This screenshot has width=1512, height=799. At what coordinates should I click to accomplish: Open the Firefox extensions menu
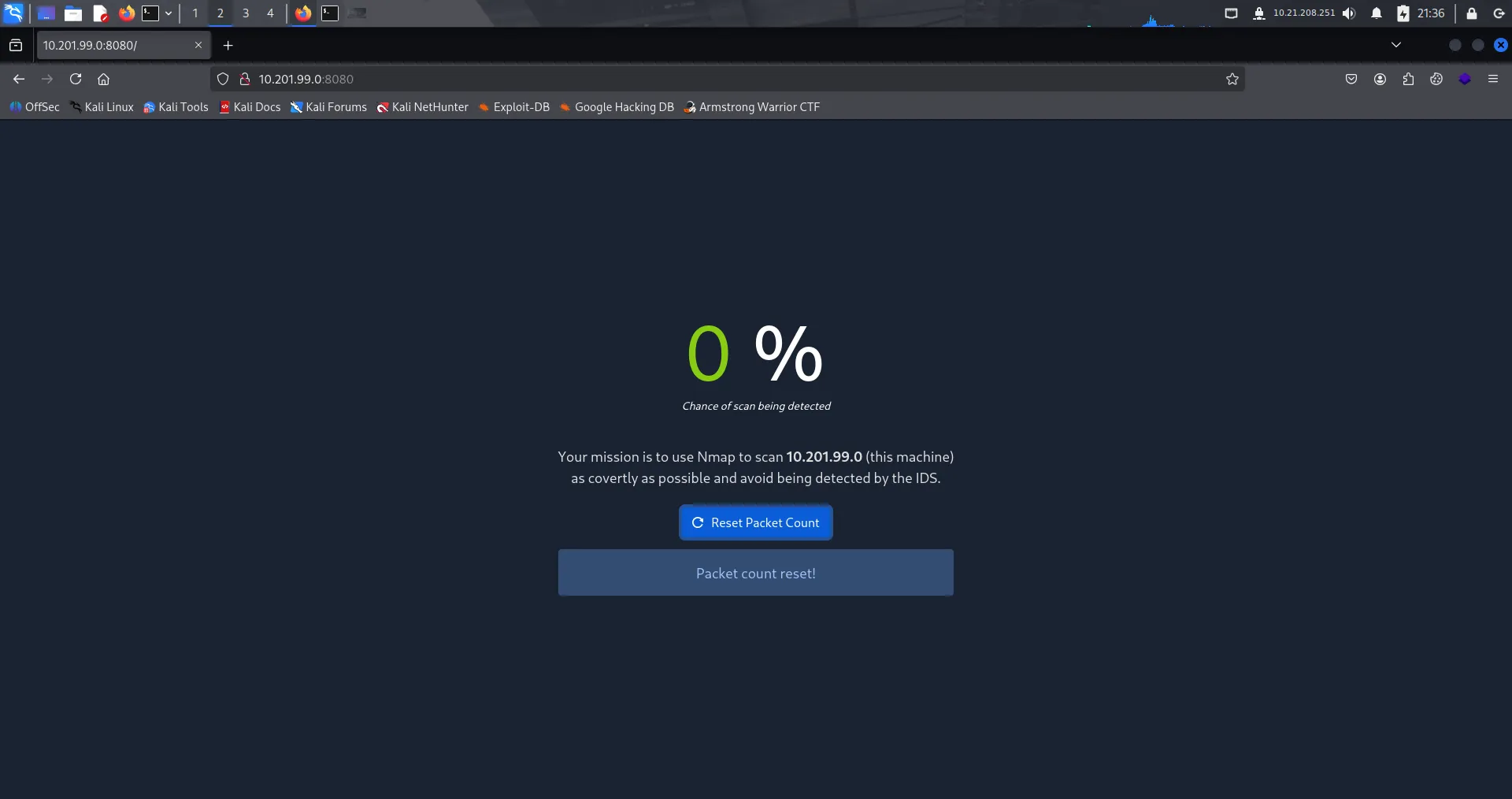click(1408, 79)
